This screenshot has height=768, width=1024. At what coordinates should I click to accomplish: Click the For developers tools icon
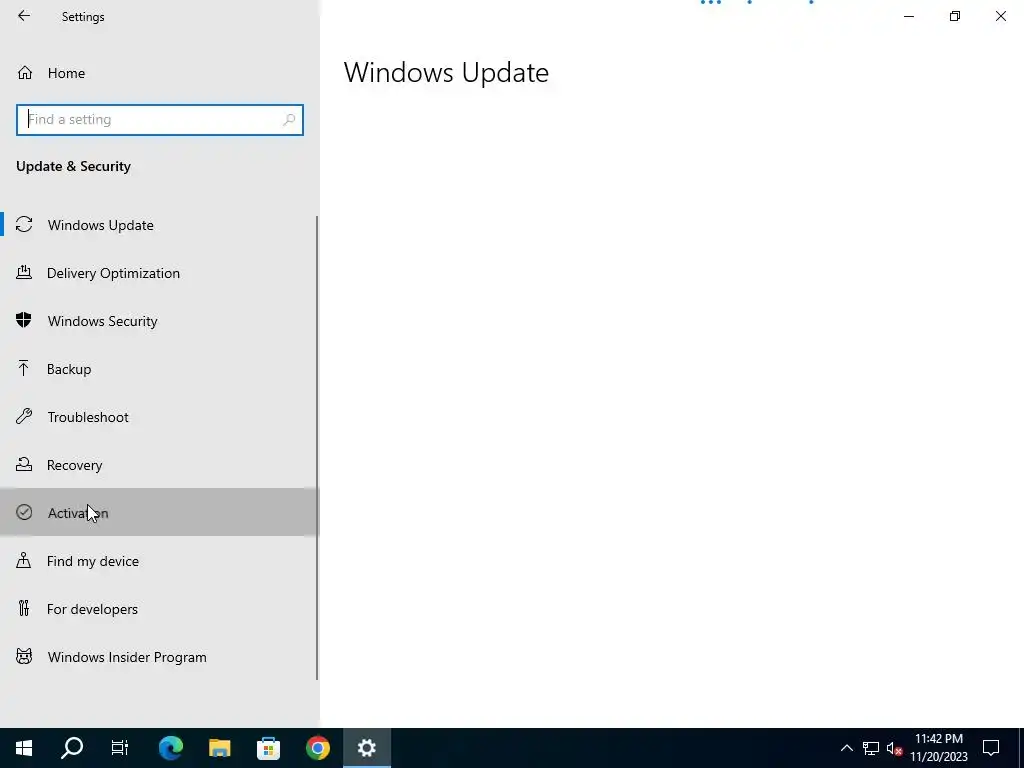(24, 608)
